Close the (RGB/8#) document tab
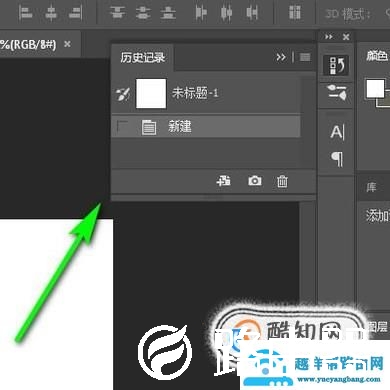The height and width of the screenshot is (390, 390). pyautogui.click(x=67, y=44)
